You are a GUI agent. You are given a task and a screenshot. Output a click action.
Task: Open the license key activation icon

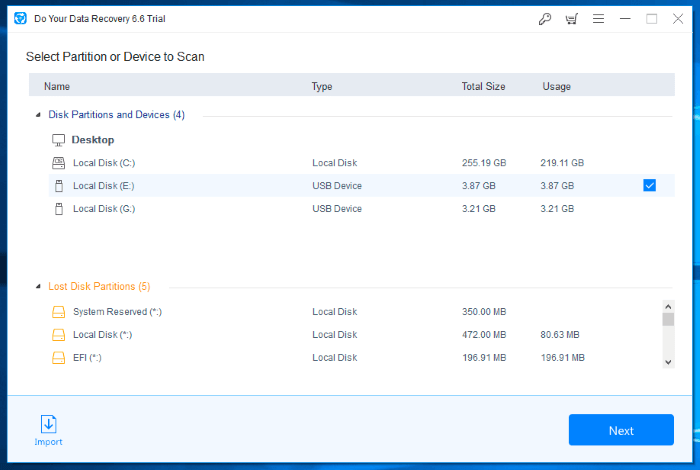pos(545,19)
